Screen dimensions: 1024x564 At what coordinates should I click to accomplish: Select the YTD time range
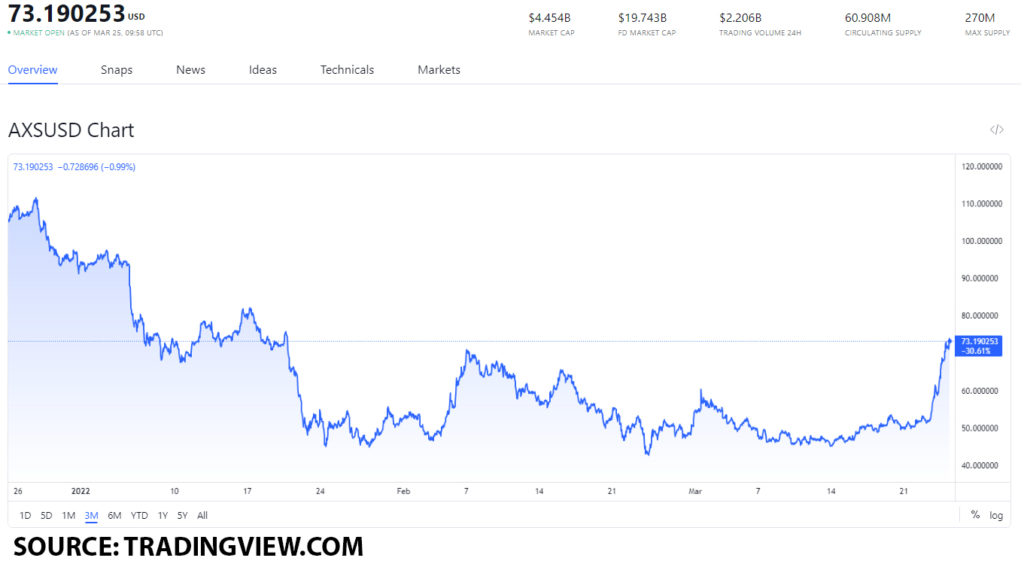click(x=139, y=516)
